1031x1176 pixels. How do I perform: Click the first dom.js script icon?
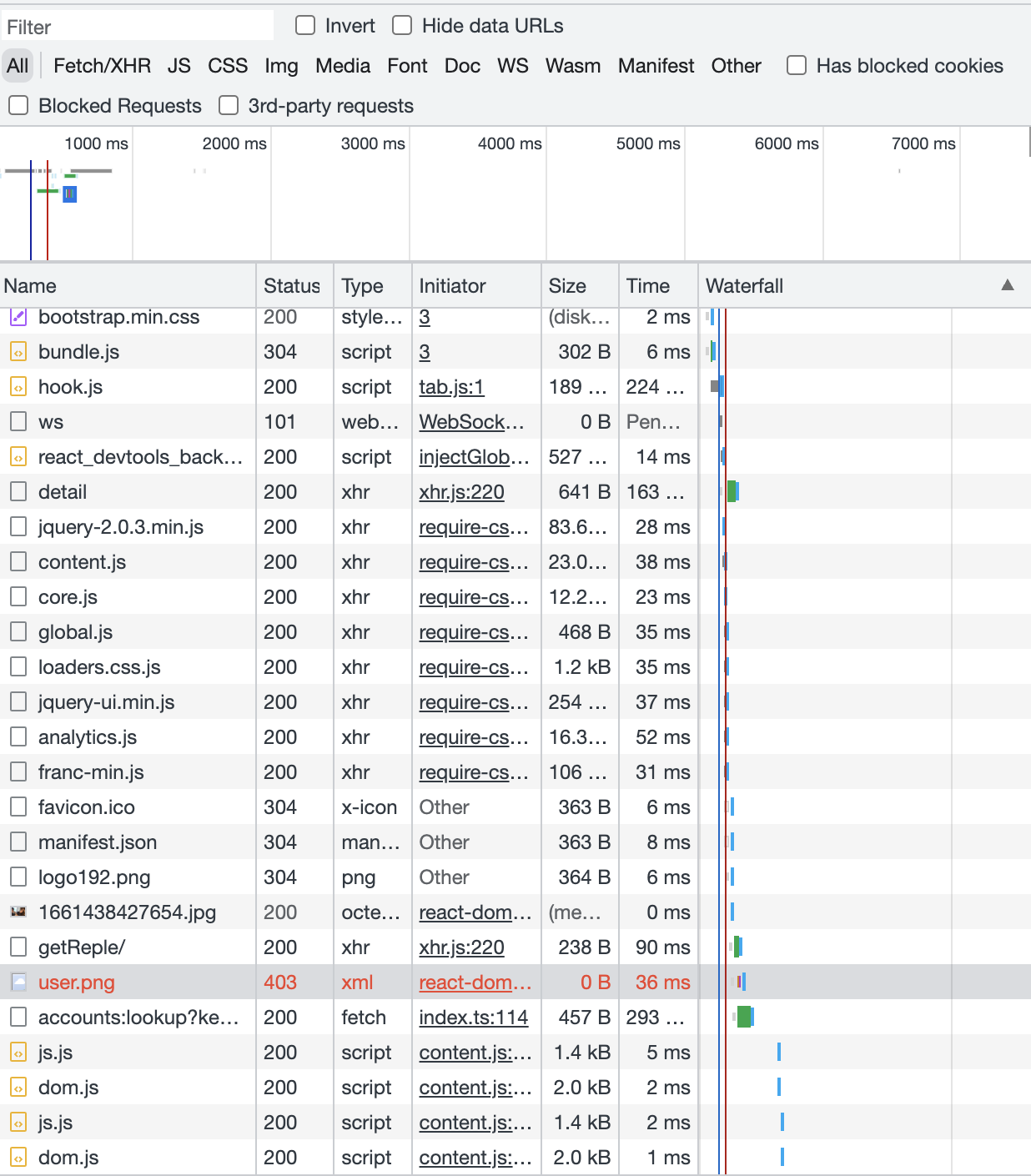click(x=18, y=1088)
